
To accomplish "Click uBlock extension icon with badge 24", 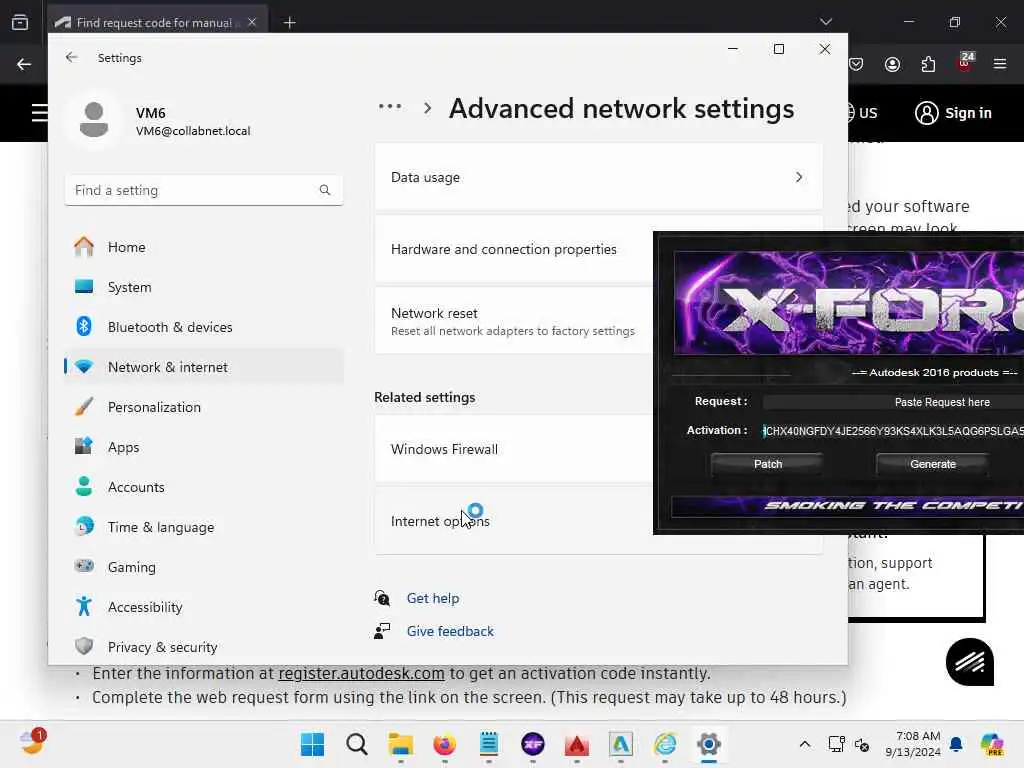I will coord(965,62).
